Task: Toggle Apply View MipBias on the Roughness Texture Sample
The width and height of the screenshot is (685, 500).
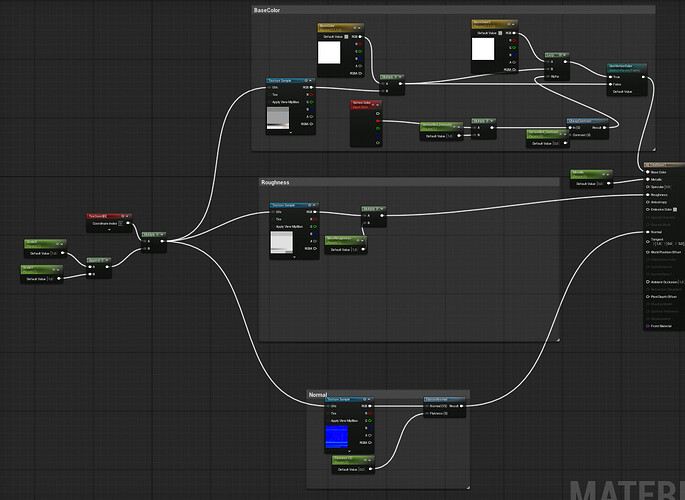Action: pyautogui.click(x=274, y=227)
